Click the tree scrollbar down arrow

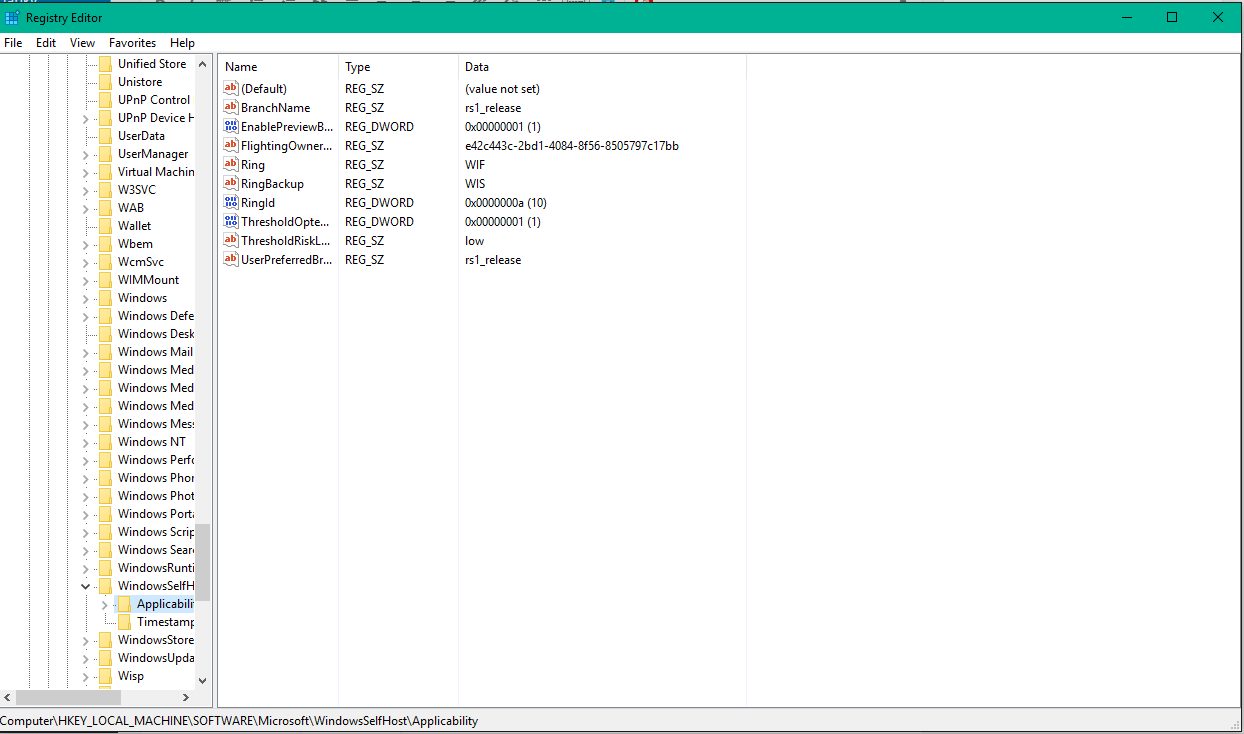(203, 680)
